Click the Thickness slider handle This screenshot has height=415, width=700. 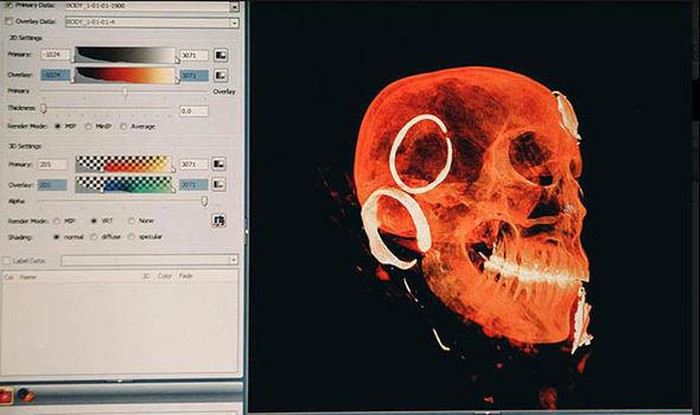[43, 108]
